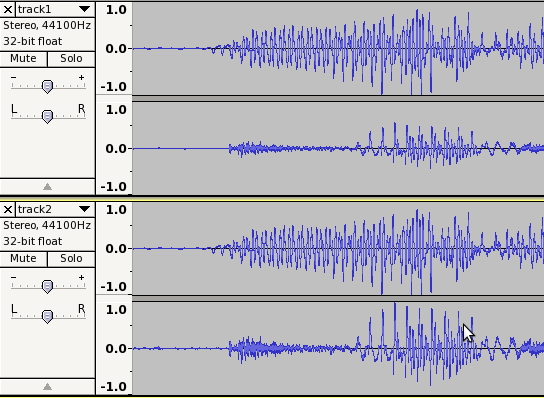Screen dimensions: 544x398
Task: Click the L end of track1 pan slider
Action: pyautogui.click(x=14, y=109)
